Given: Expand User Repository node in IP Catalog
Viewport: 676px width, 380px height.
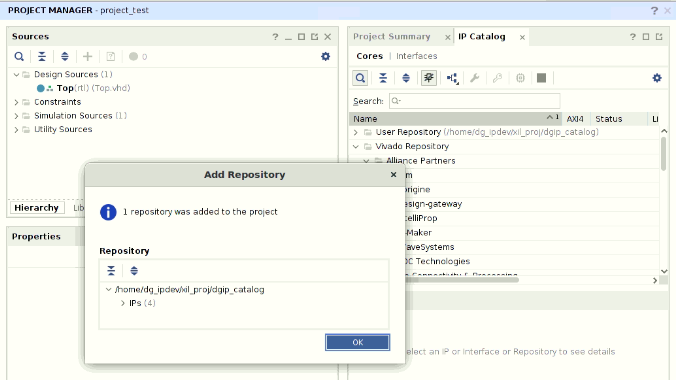Looking at the screenshot, I should (x=356, y=132).
